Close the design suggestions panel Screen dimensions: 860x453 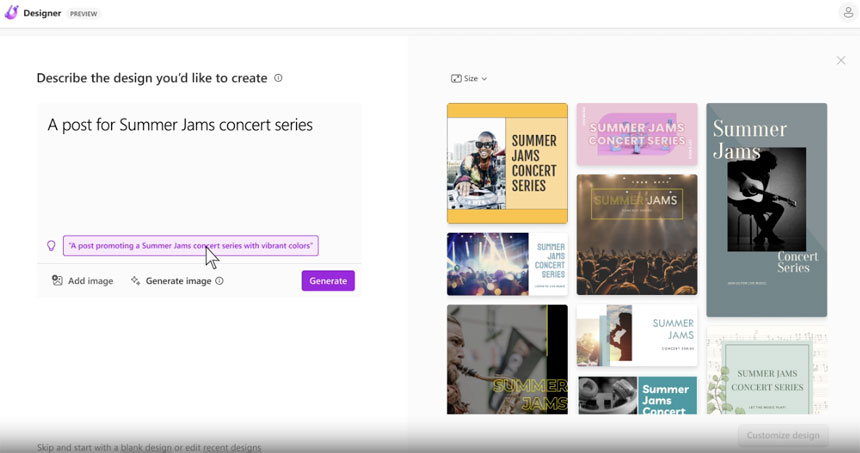[x=840, y=61]
